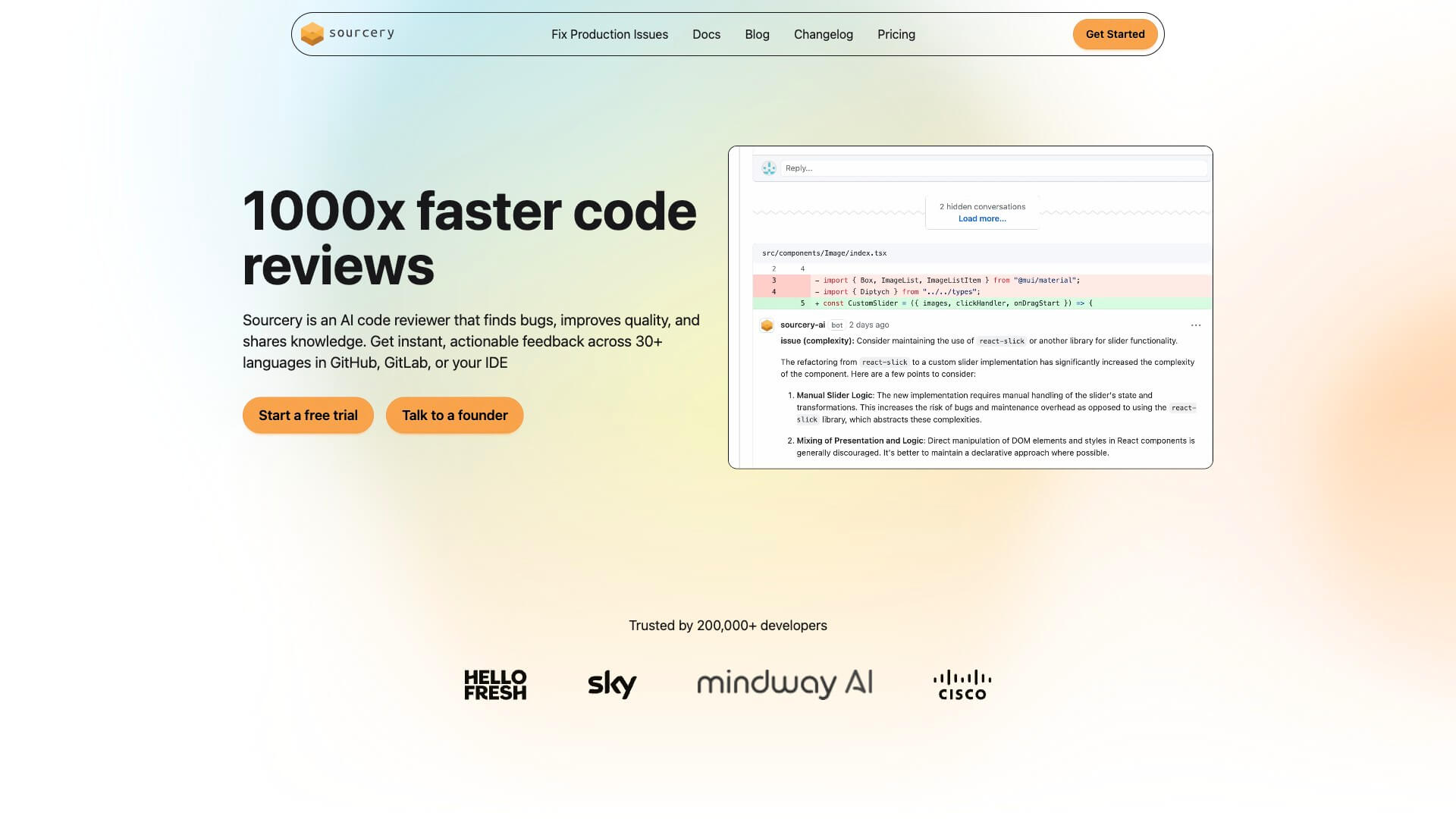
Task: Click Talk to a founder button
Action: [x=454, y=416]
